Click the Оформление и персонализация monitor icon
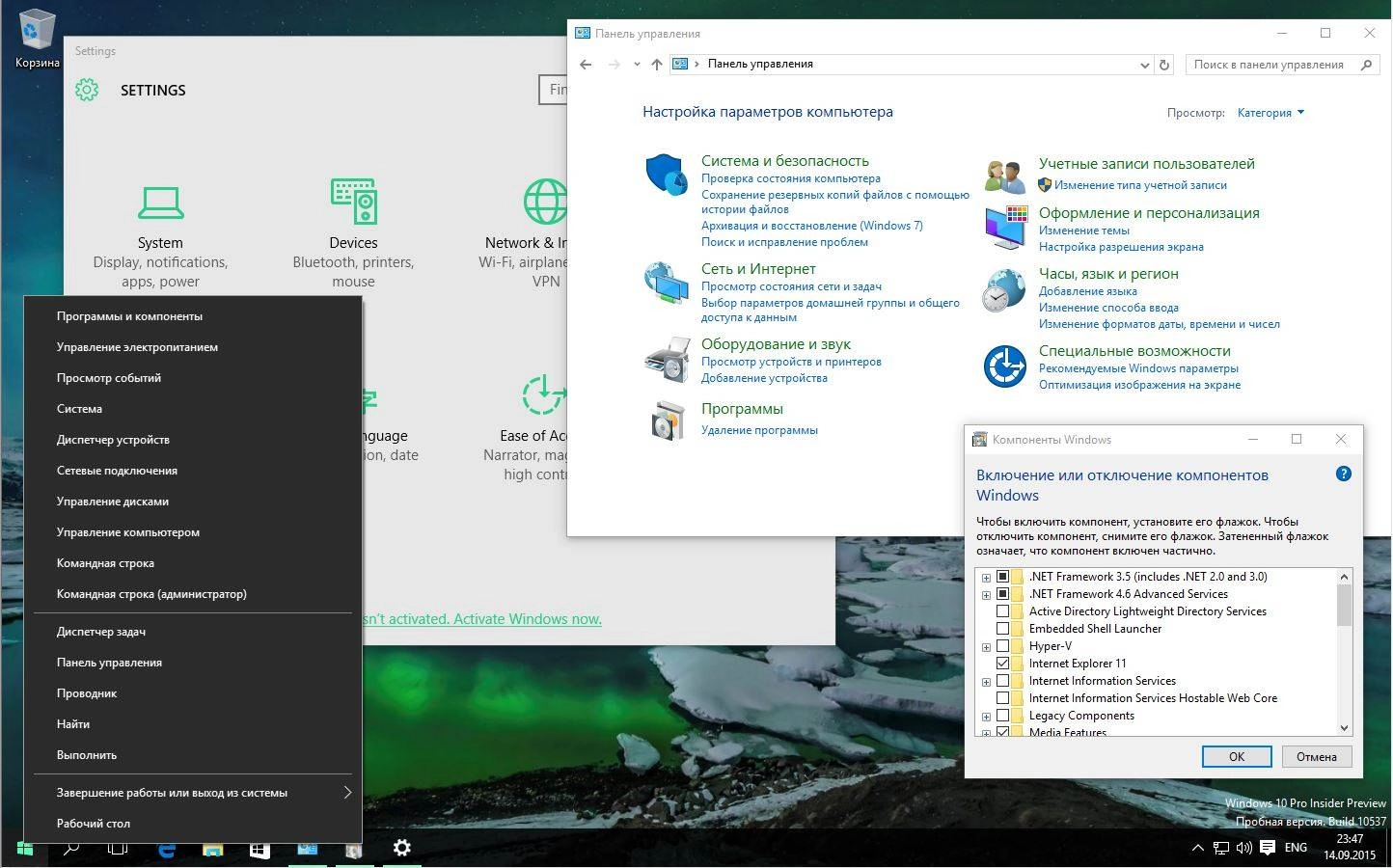 tap(1005, 228)
